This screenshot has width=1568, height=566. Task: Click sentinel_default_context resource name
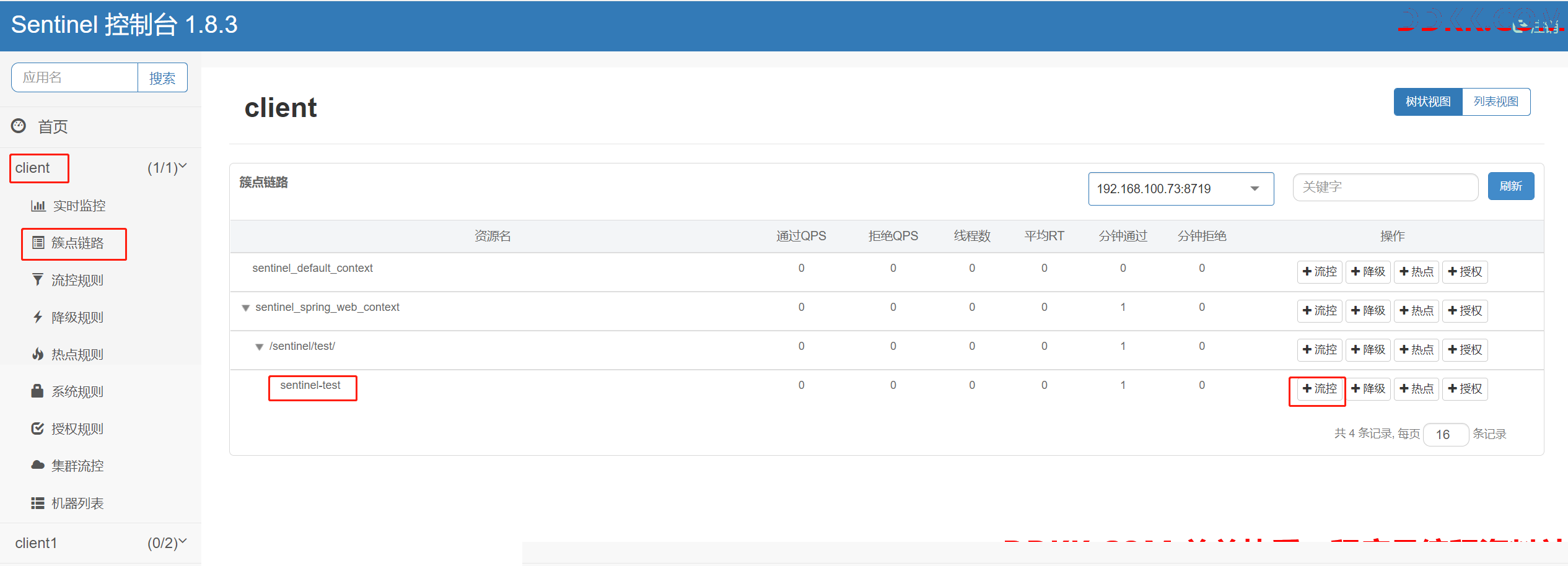[x=312, y=268]
